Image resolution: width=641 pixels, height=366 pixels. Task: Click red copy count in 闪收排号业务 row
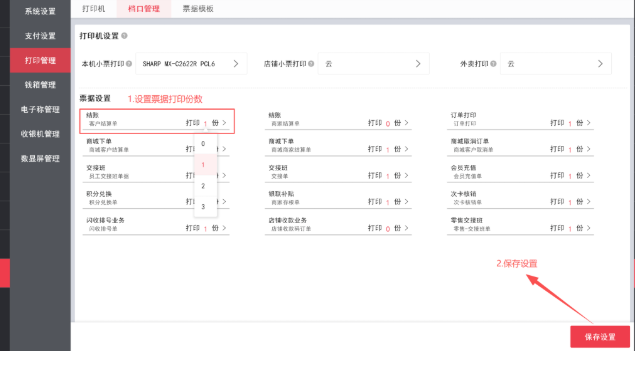(205, 229)
